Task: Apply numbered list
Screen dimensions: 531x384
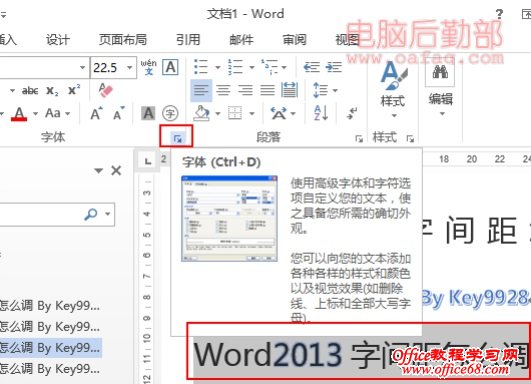Action: (235, 67)
